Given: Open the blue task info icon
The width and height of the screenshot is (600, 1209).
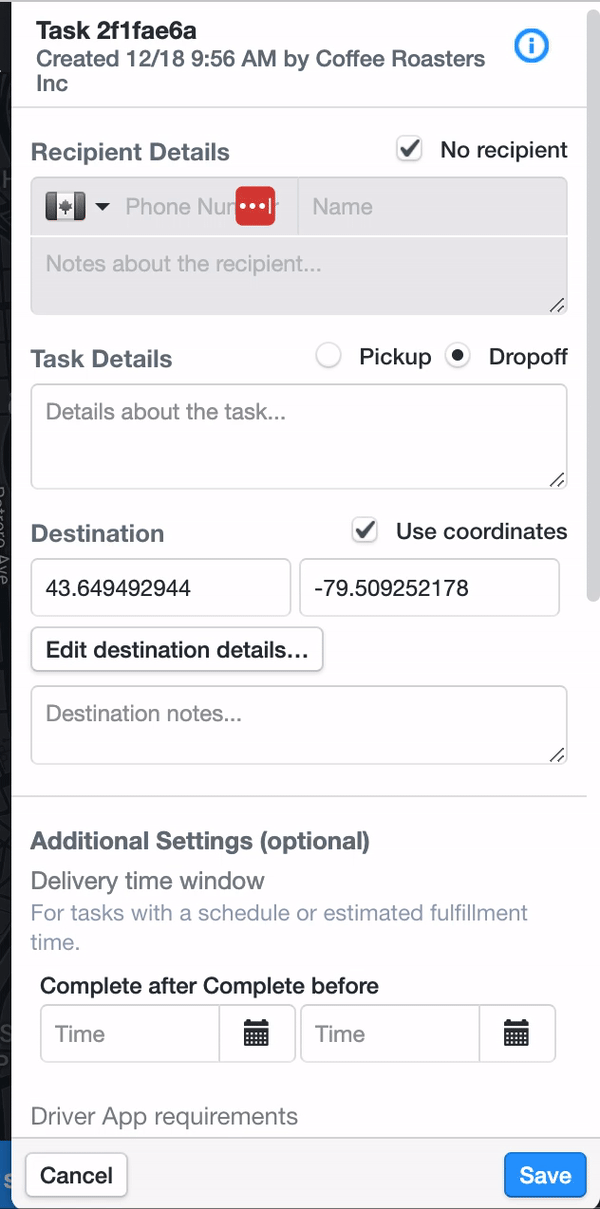Looking at the screenshot, I should point(531,45).
